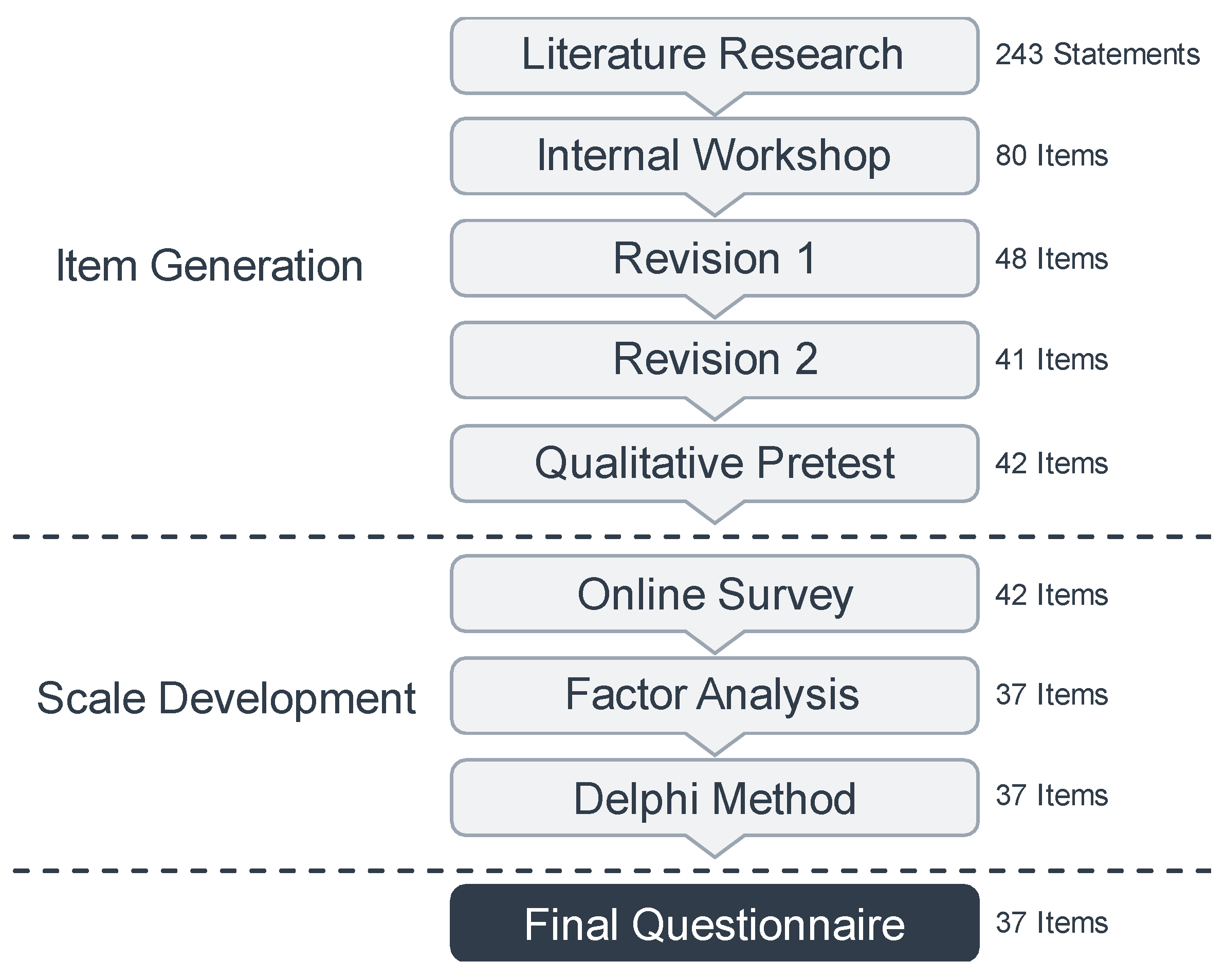Click the Qualitative Pretest box
The image size is (1225, 980).
(x=714, y=463)
